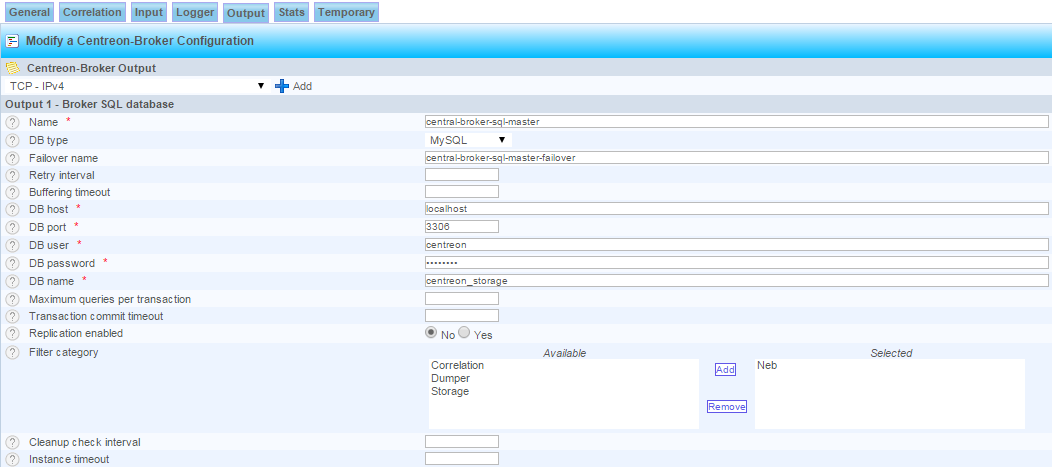Click help icon for Instance timeout
Screen dimensions: 1052x467
12,459
